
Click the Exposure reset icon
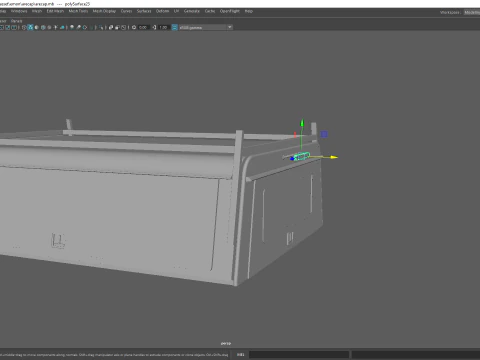(x=134, y=27)
